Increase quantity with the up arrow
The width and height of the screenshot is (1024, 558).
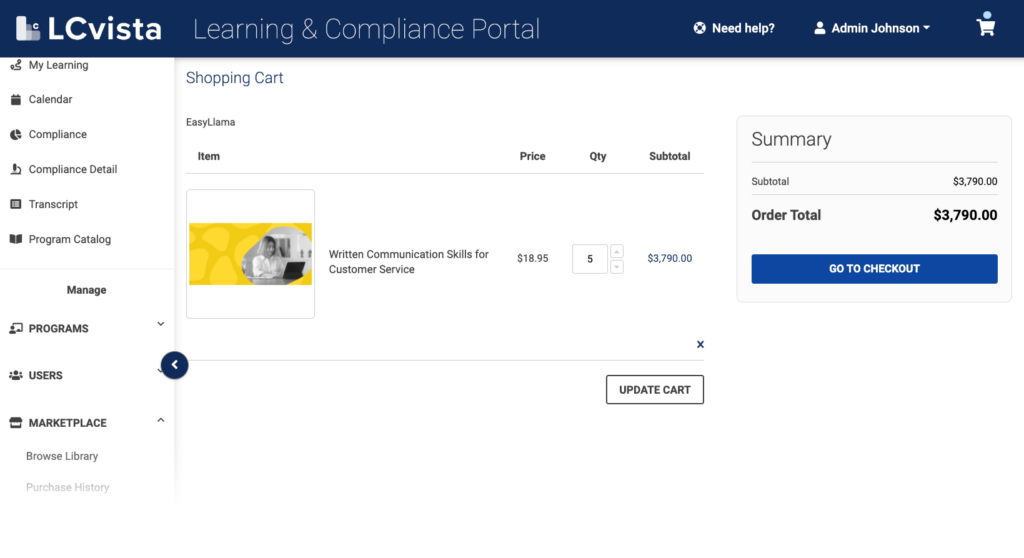[617, 251]
